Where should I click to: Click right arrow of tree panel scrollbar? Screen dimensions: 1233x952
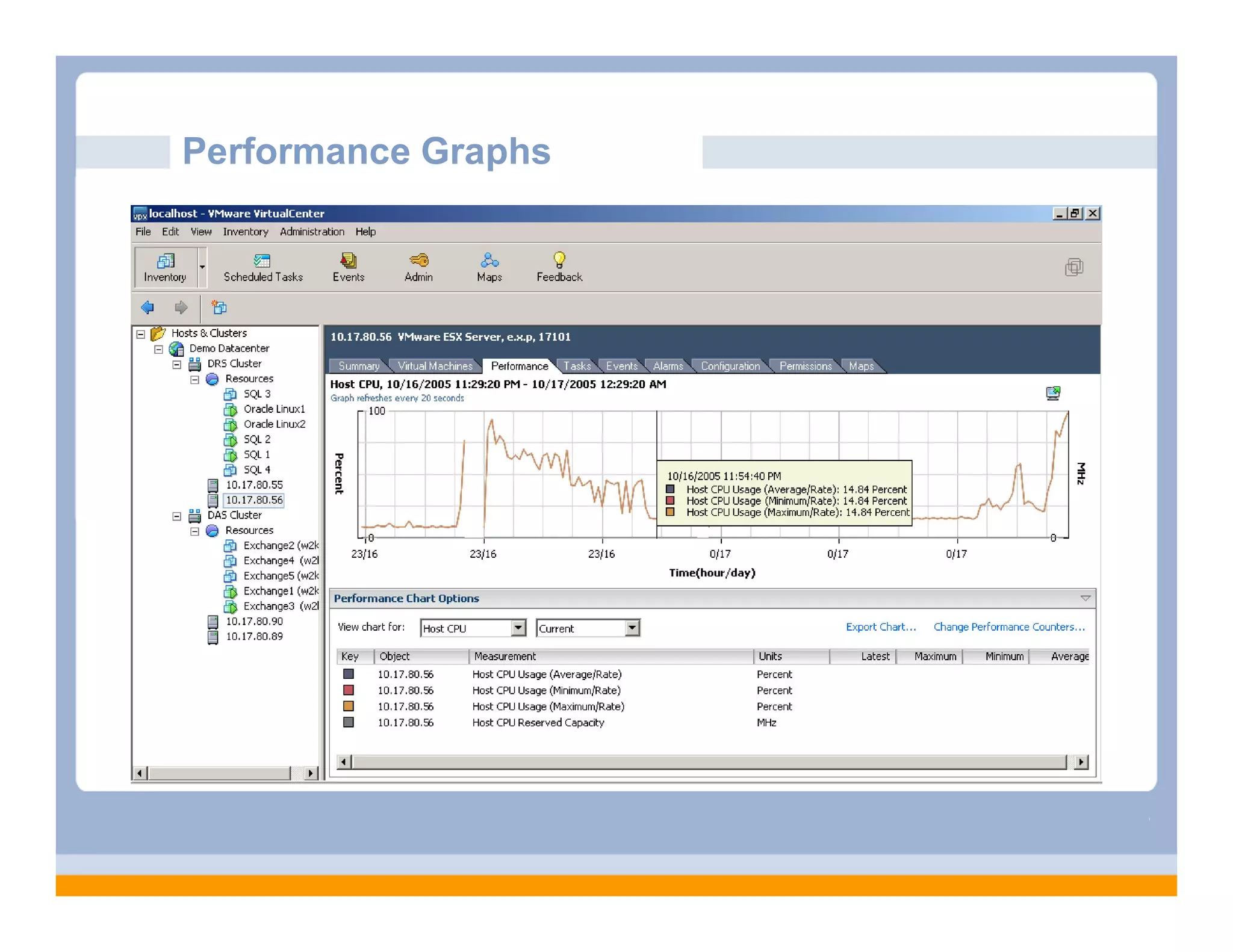point(311,773)
